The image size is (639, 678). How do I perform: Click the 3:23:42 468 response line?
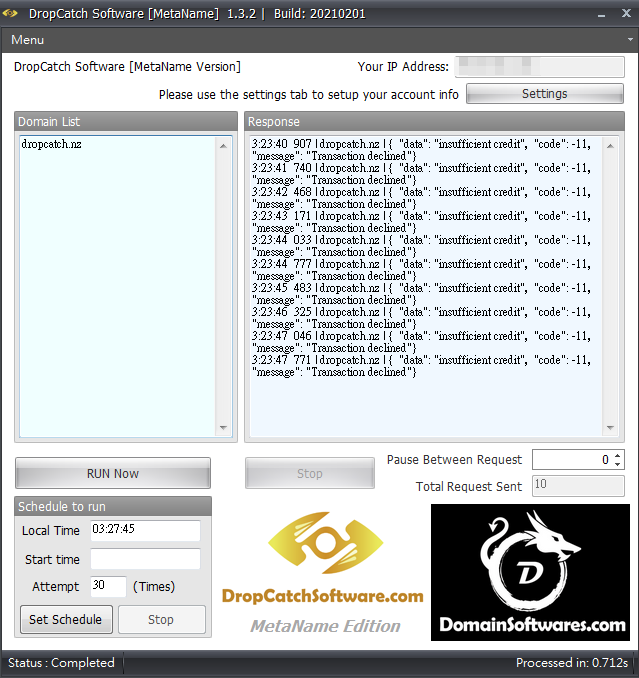[421, 198]
